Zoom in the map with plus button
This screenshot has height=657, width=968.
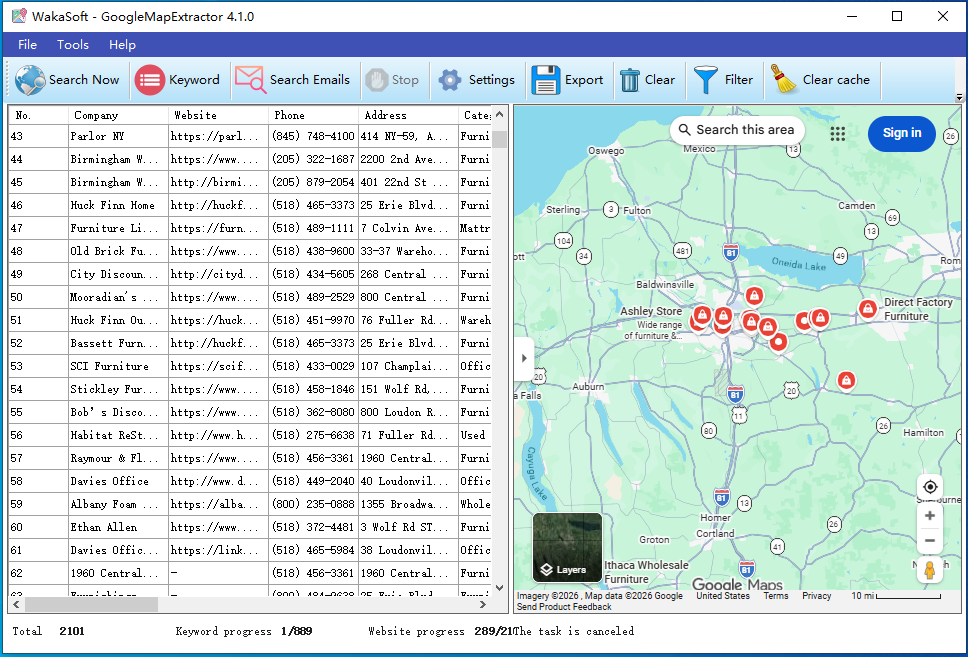pyautogui.click(x=930, y=516)
